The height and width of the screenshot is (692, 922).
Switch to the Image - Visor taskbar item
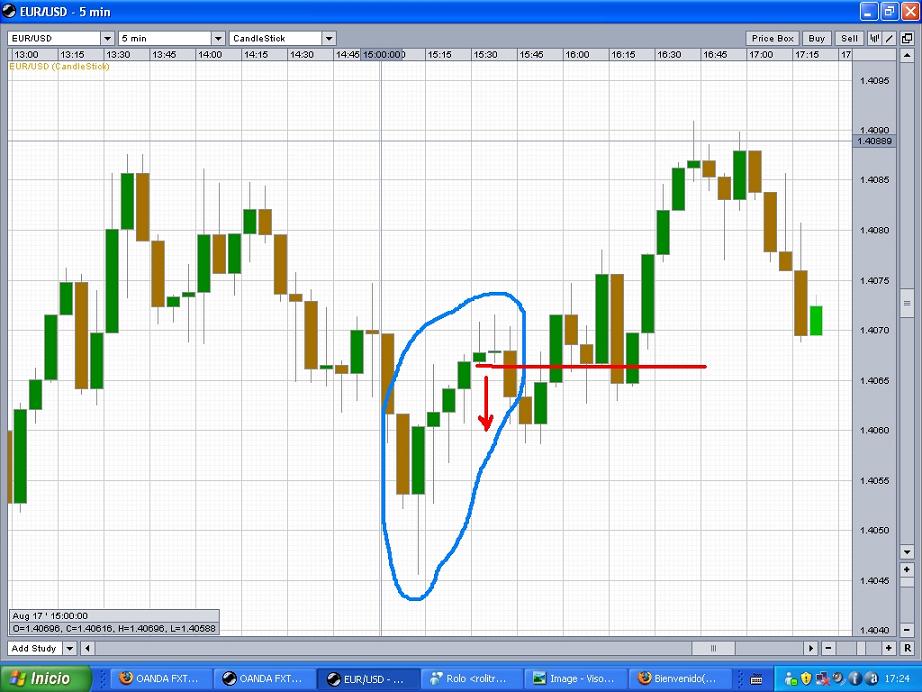[x=574, y=679]
